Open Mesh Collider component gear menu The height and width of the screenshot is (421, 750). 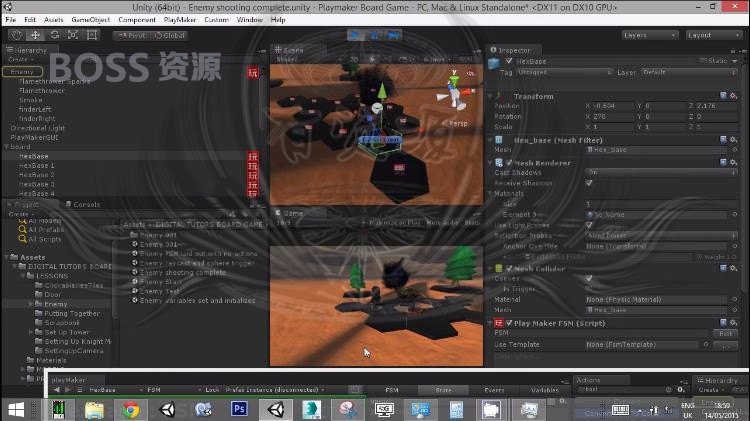[733, 268]
